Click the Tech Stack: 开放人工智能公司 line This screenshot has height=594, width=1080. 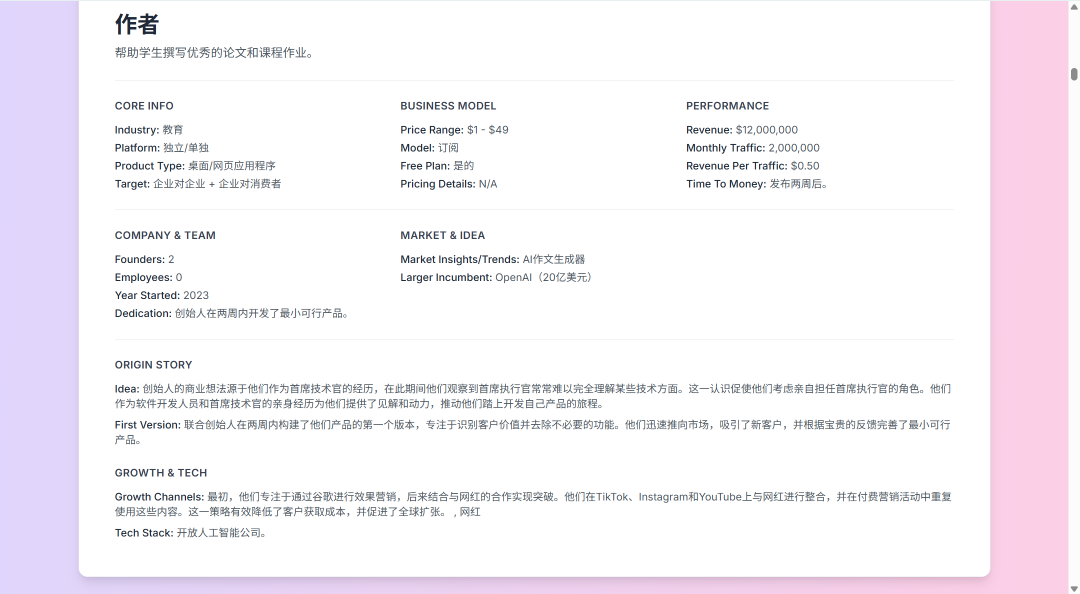click(x=191, y=533)
